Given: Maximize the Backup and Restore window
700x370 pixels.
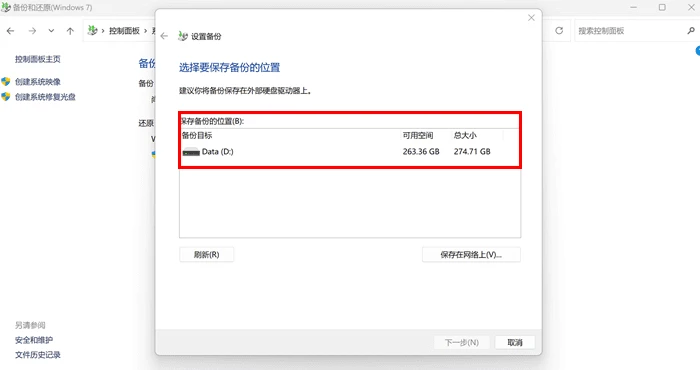Looking at the screenshot, I should pyautogui.click(x=662, y=8).
